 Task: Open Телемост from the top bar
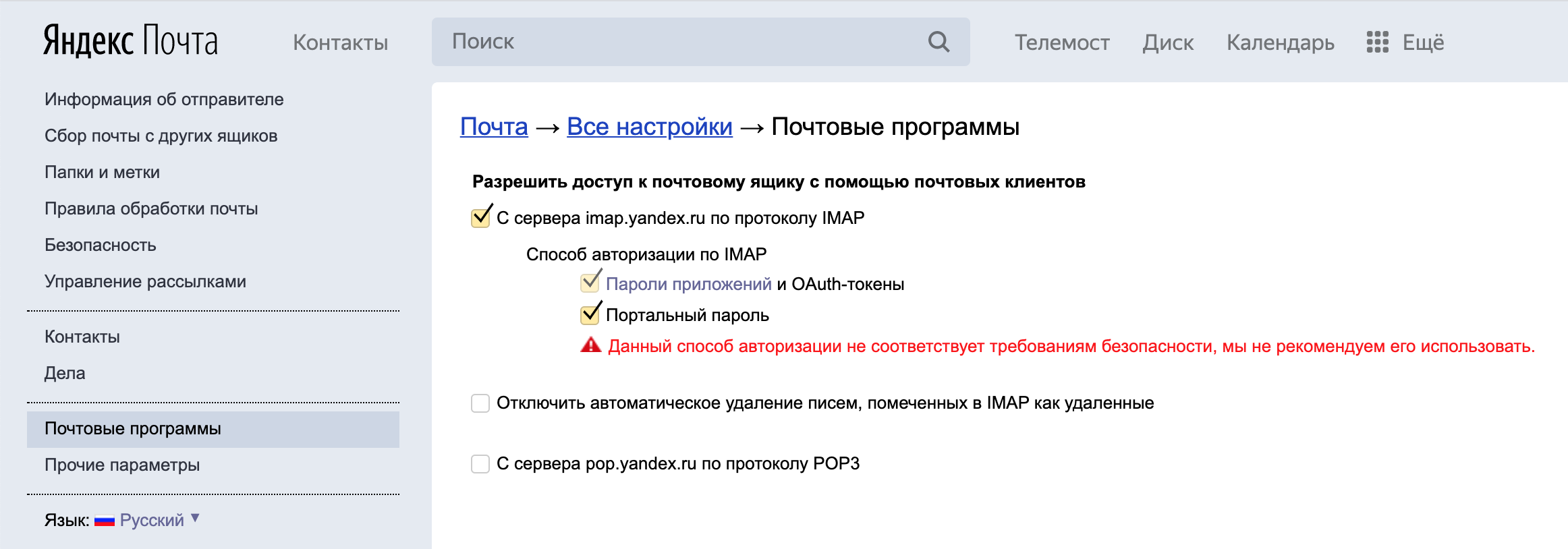tap(1062, 42)
